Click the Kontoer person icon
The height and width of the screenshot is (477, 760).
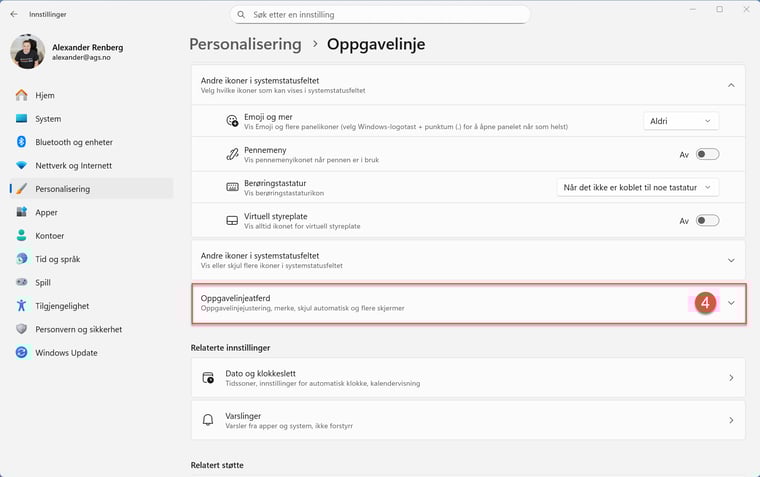point(21,235)
